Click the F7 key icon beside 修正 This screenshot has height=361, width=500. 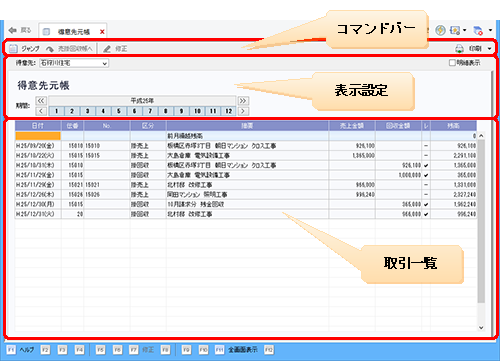(x=134, y=350)
